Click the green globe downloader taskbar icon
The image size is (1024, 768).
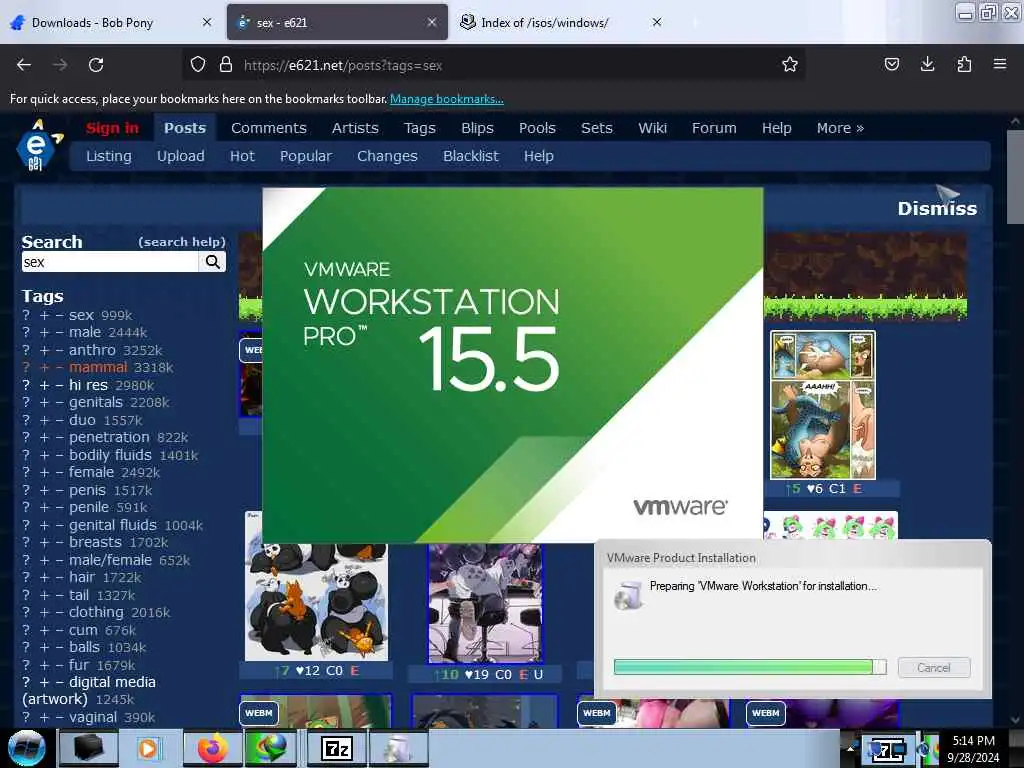273,748
